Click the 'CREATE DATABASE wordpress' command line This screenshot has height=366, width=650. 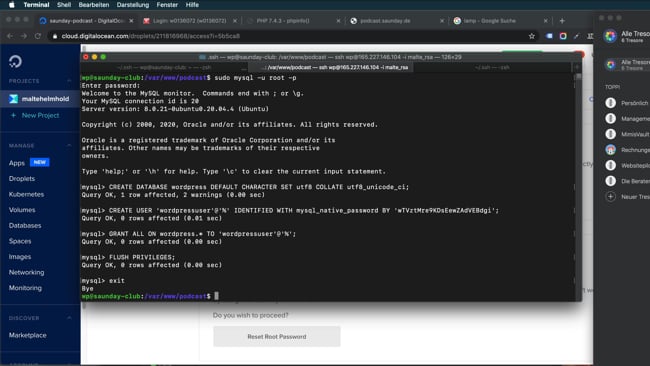[x=245, y=187]
